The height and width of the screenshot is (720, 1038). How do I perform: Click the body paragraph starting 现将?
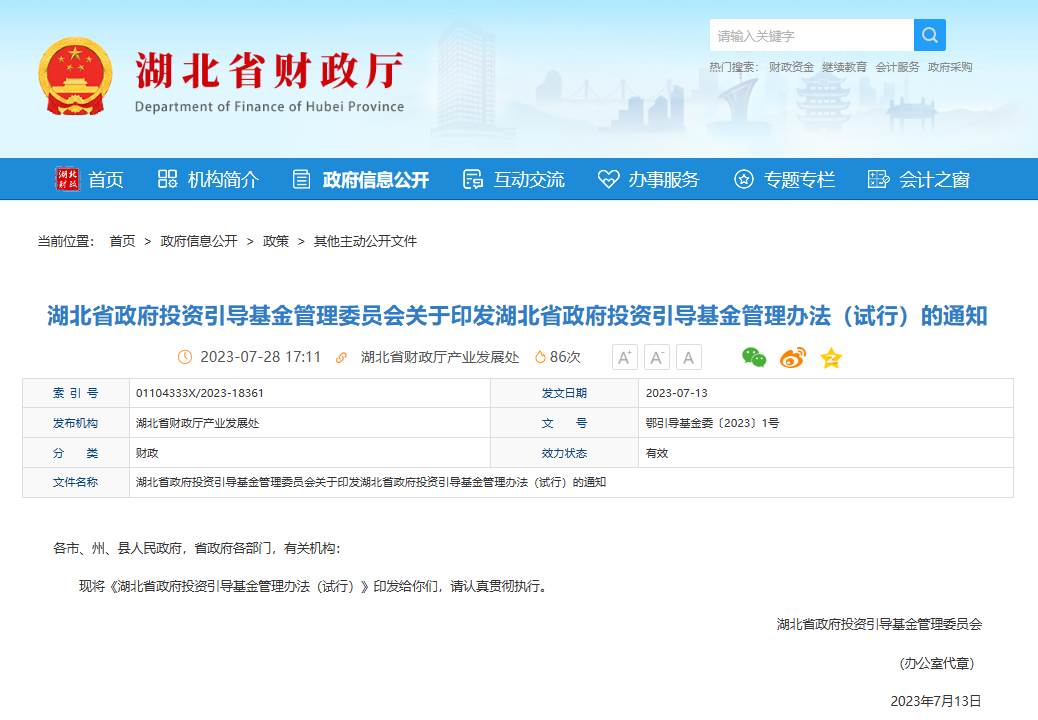(314, 586)
